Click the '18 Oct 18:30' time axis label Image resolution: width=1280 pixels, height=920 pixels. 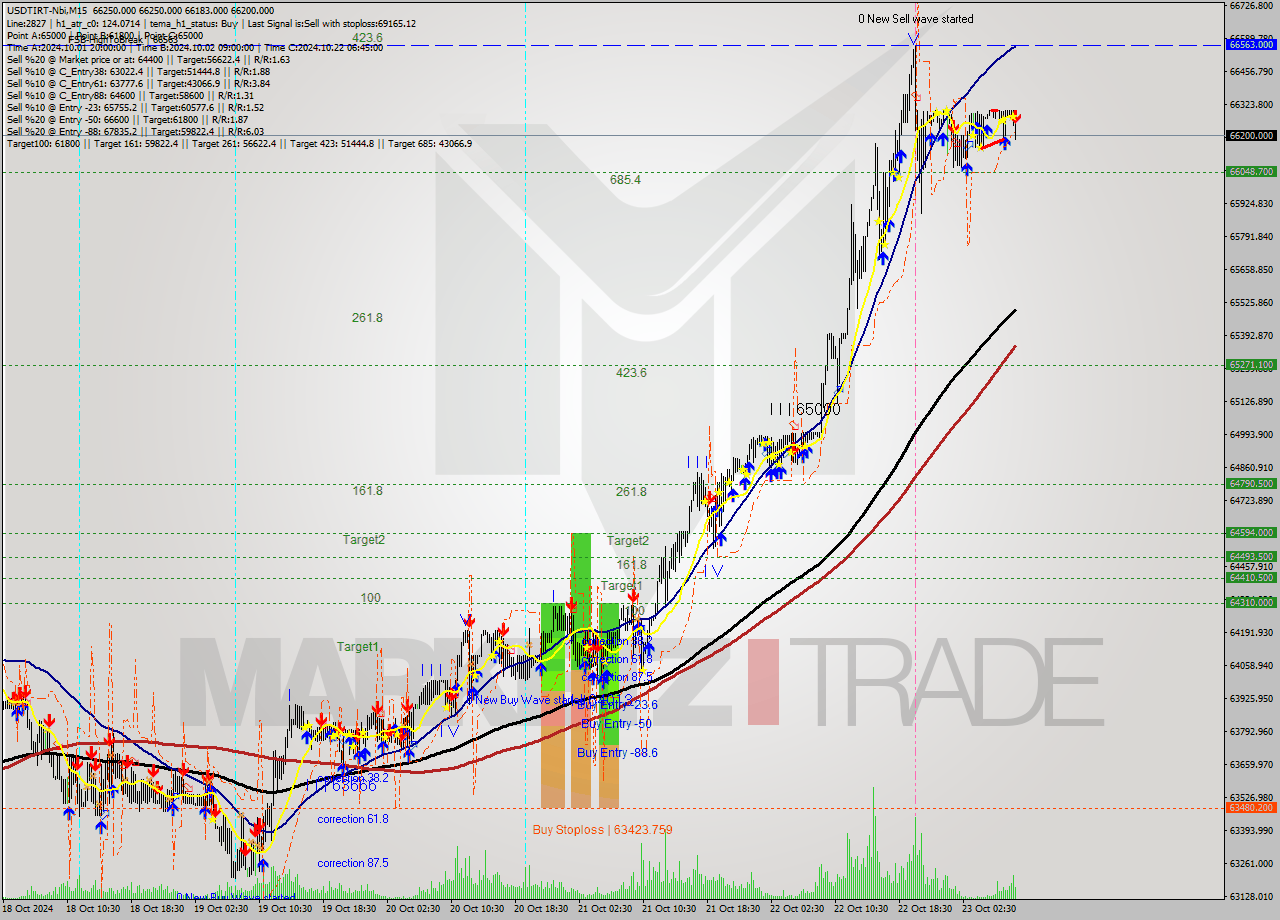157,909
